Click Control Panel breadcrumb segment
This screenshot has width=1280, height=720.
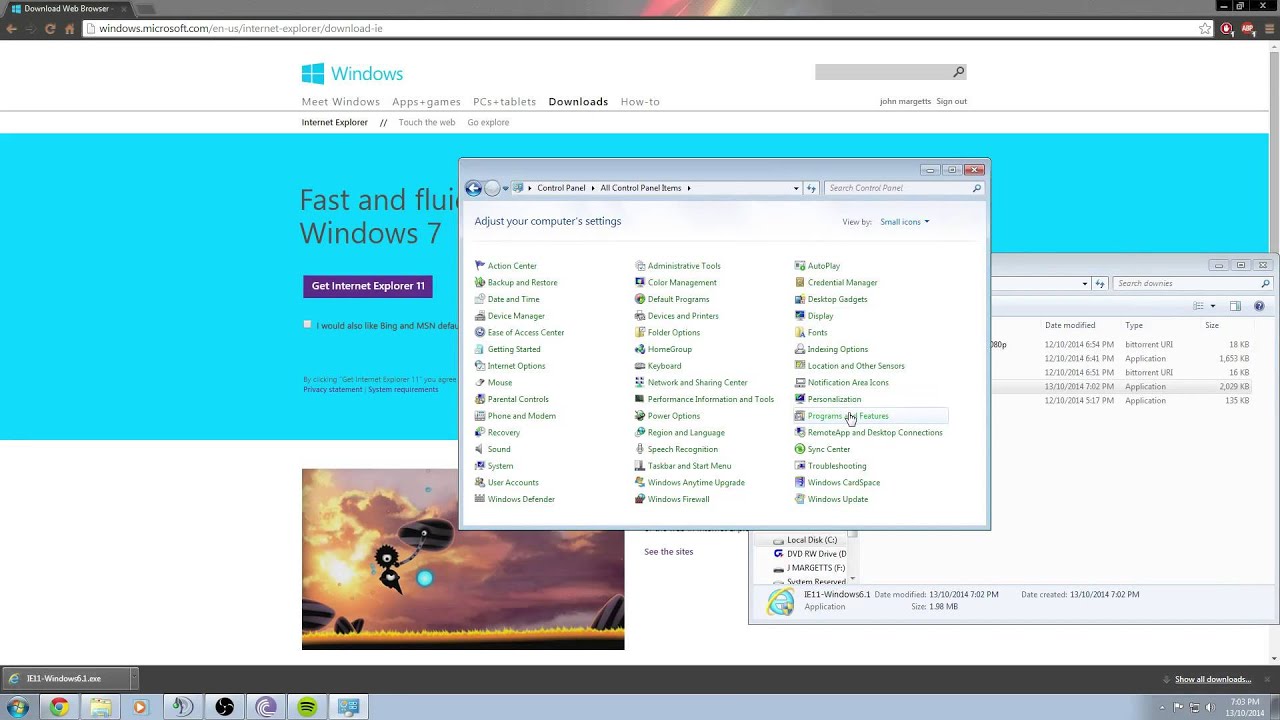click(561, 188)
